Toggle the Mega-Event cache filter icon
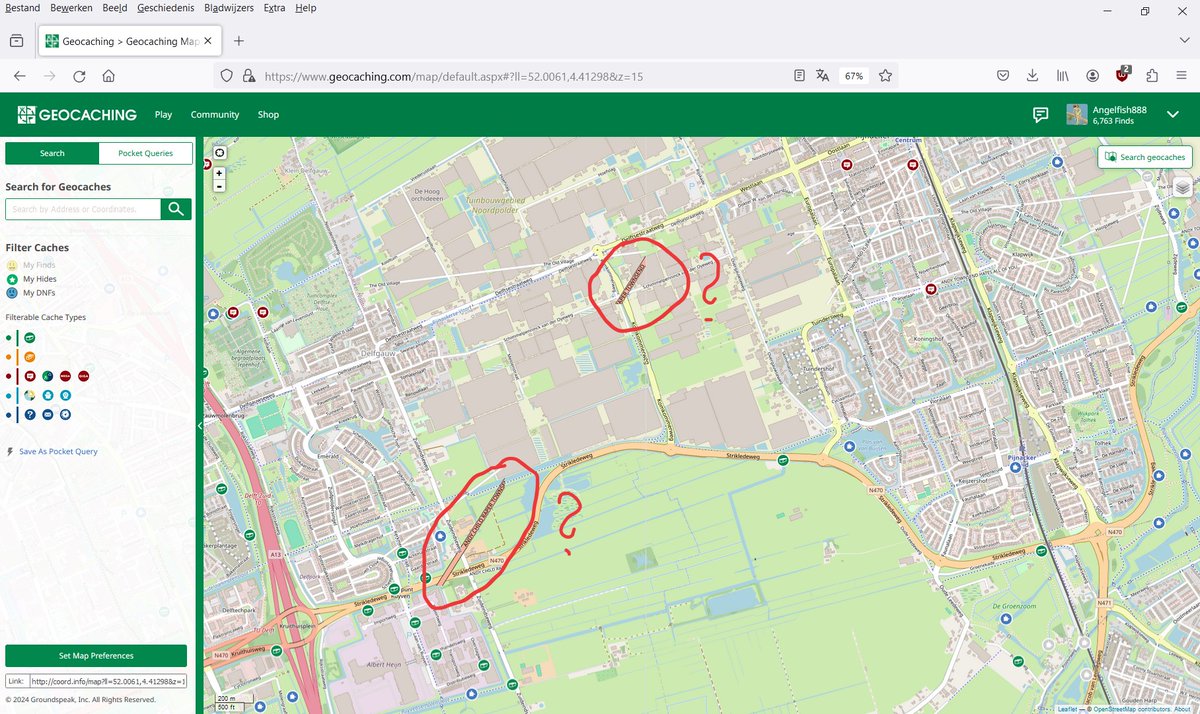This screenshot has height=714, width=1200. coord(65,376)
